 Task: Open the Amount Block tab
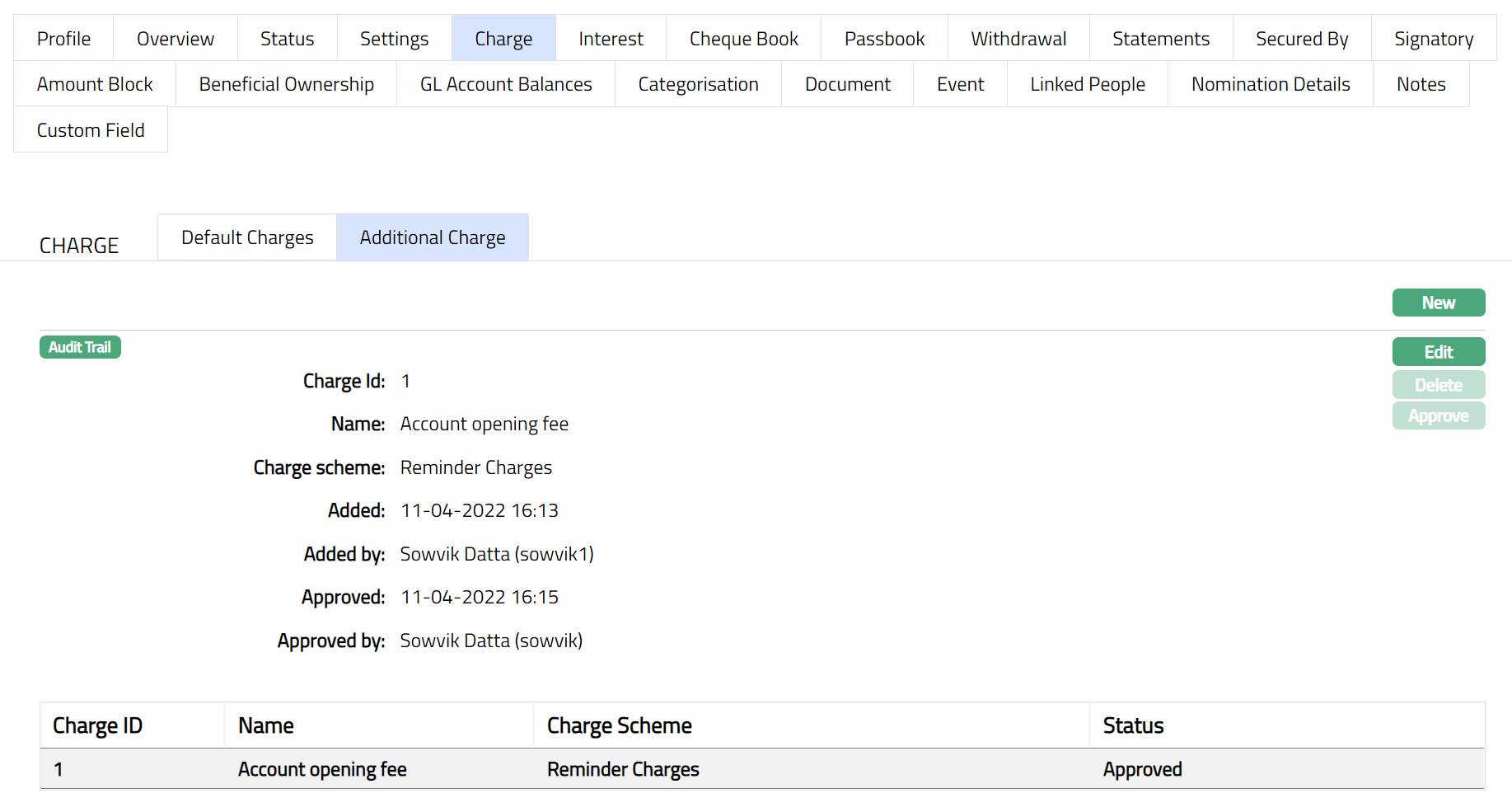pos(95,84)
